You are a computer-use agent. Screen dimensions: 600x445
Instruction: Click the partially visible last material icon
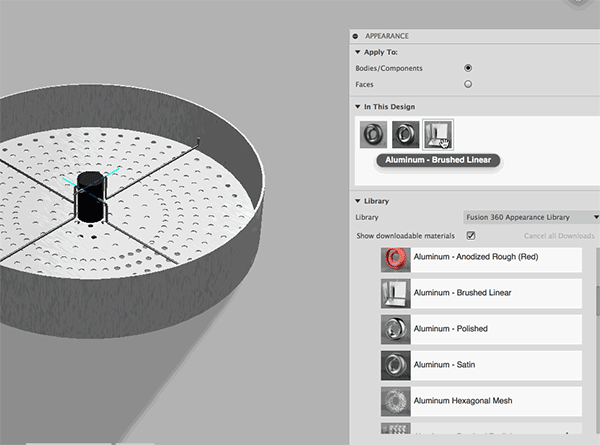[396, 428]
